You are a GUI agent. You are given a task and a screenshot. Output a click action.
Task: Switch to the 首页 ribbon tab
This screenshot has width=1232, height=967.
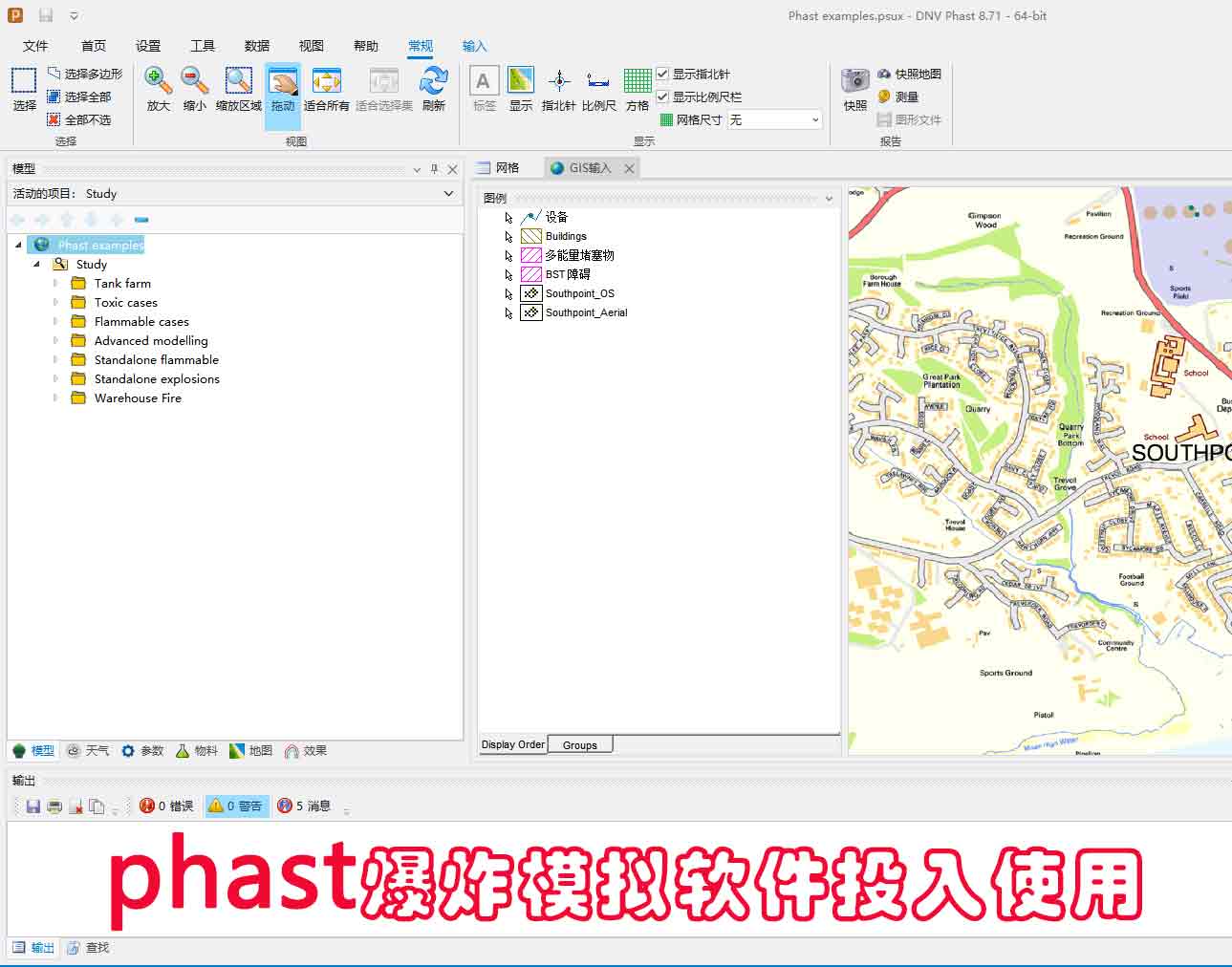[94, 46]
